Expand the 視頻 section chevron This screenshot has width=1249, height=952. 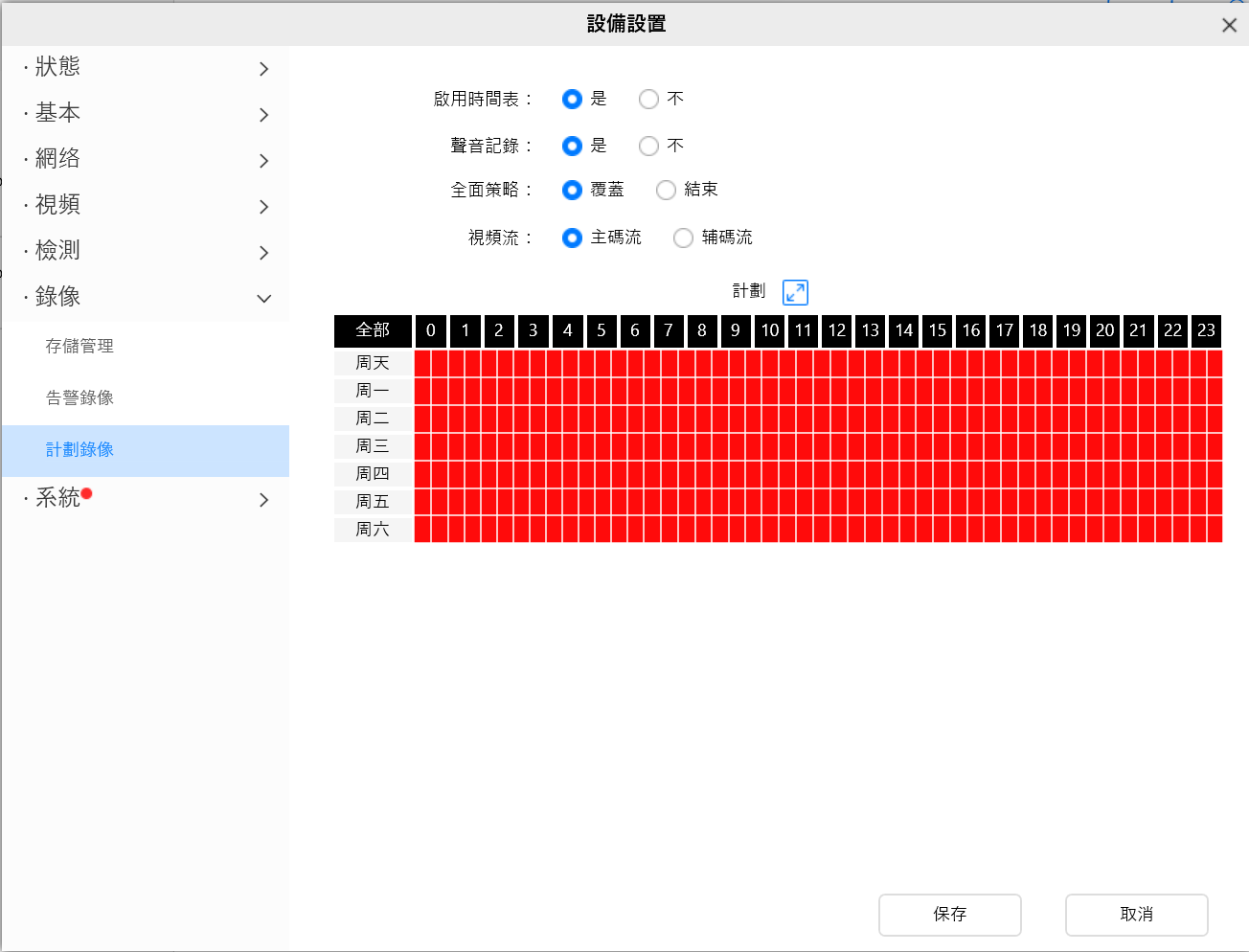coord(264,207)
